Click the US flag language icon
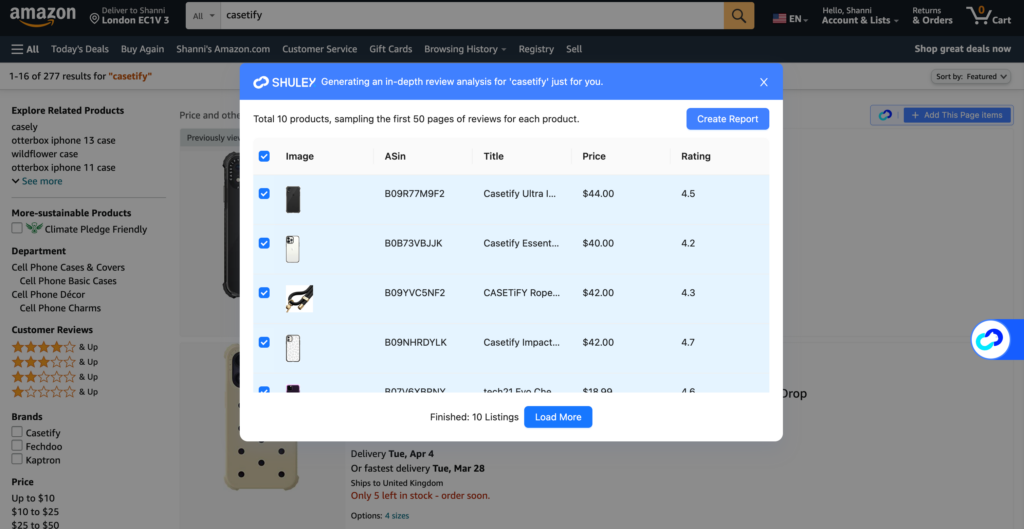 tap(779, 19)
